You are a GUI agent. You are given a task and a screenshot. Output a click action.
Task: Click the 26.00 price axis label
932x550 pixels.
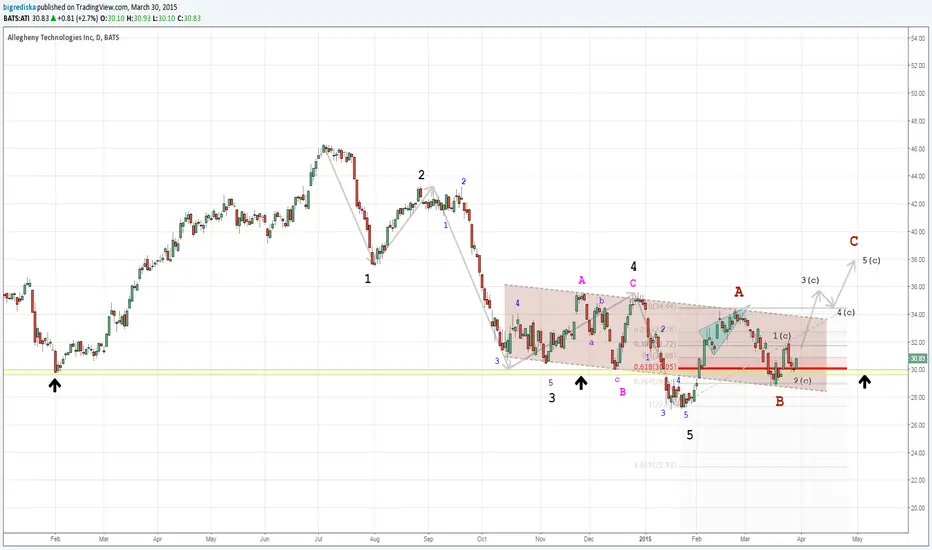(x=918, y=425)
